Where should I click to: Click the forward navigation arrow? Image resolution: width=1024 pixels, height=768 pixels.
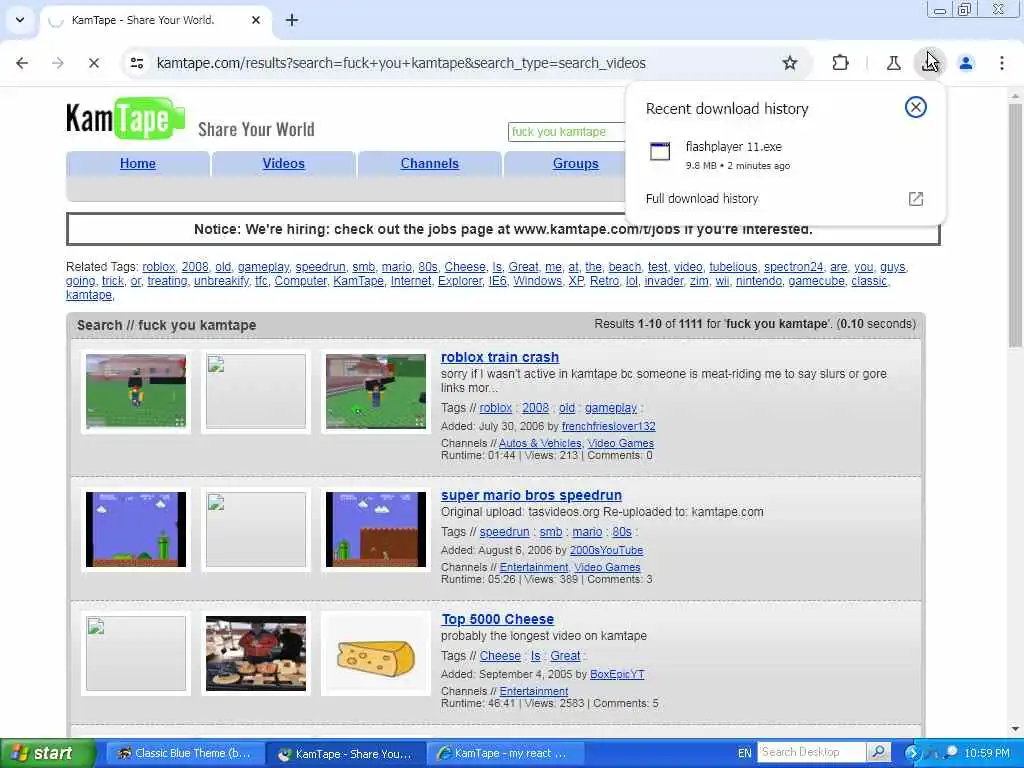click(x=58, y=63)
